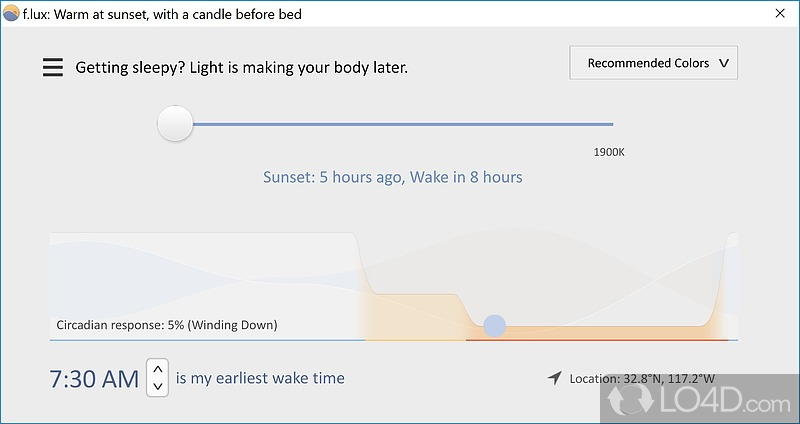The height and width of the screenshot is (424, 800).
Task: Open the hamburger menu
Action: coord(52,68)
